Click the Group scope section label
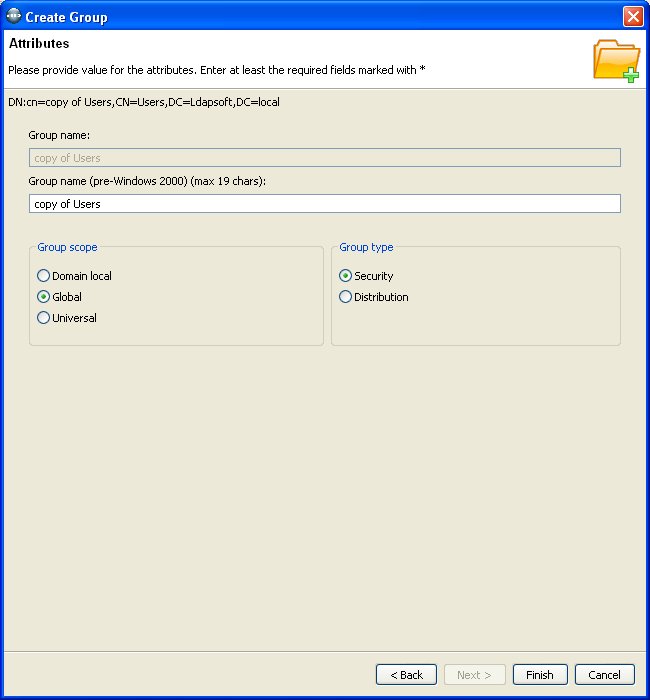Screen dimensions: 650x700 point(67,247)
